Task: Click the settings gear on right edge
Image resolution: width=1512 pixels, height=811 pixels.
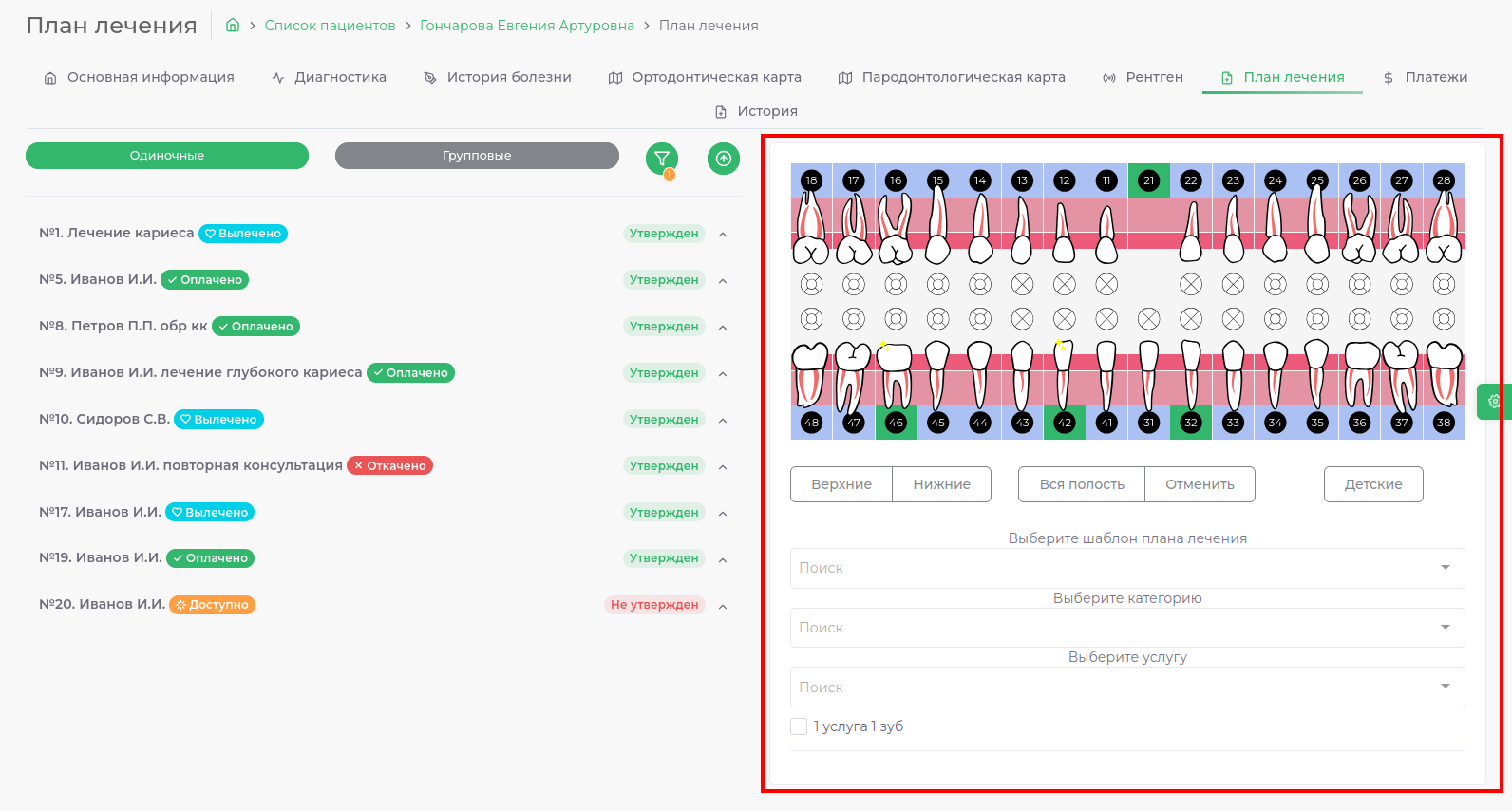Action: click(1494, 401)
